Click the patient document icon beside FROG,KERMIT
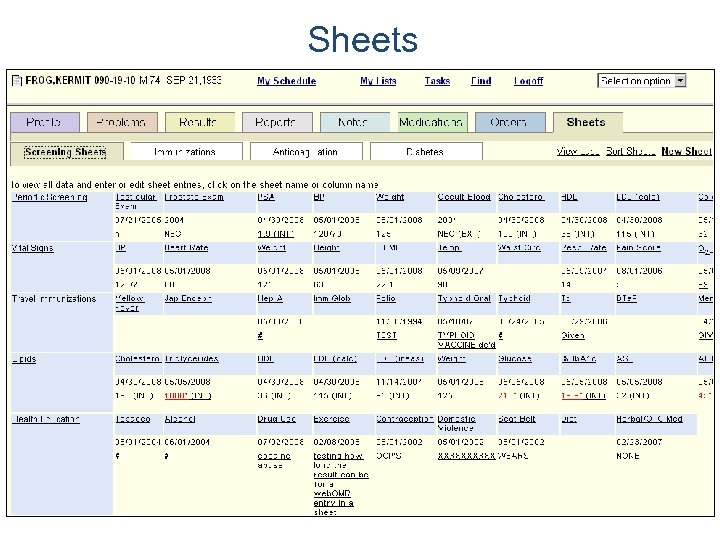 pos(17,81)
